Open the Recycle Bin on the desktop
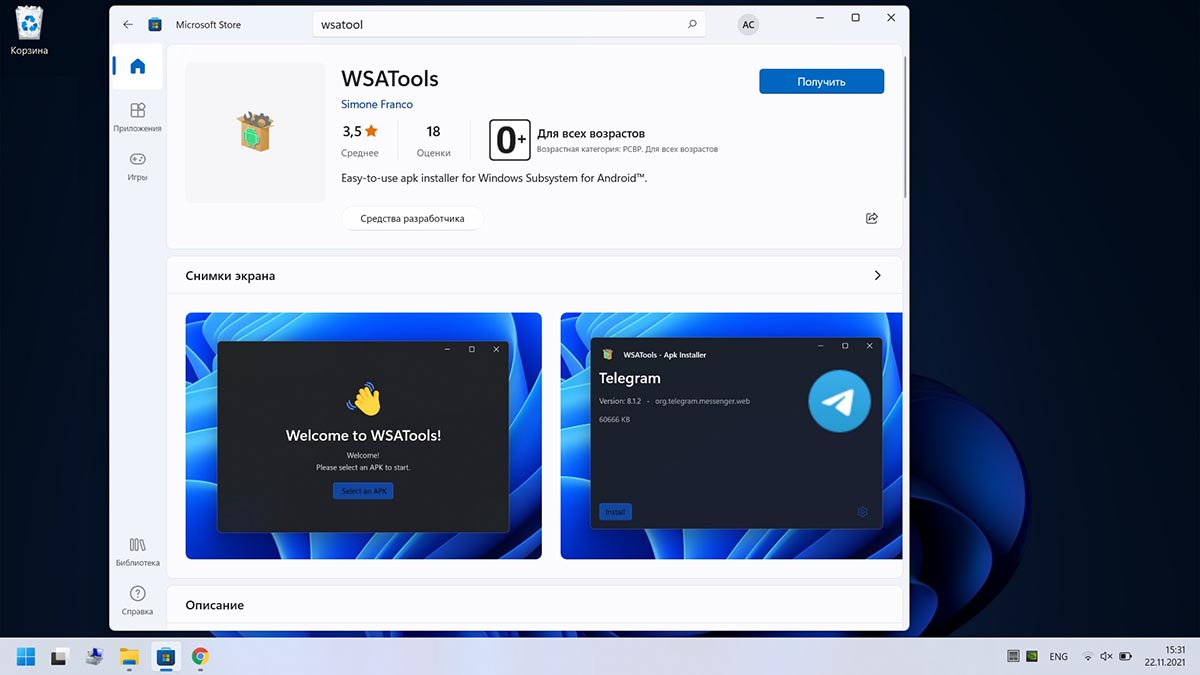1200x675 pixels. [29, 30]
